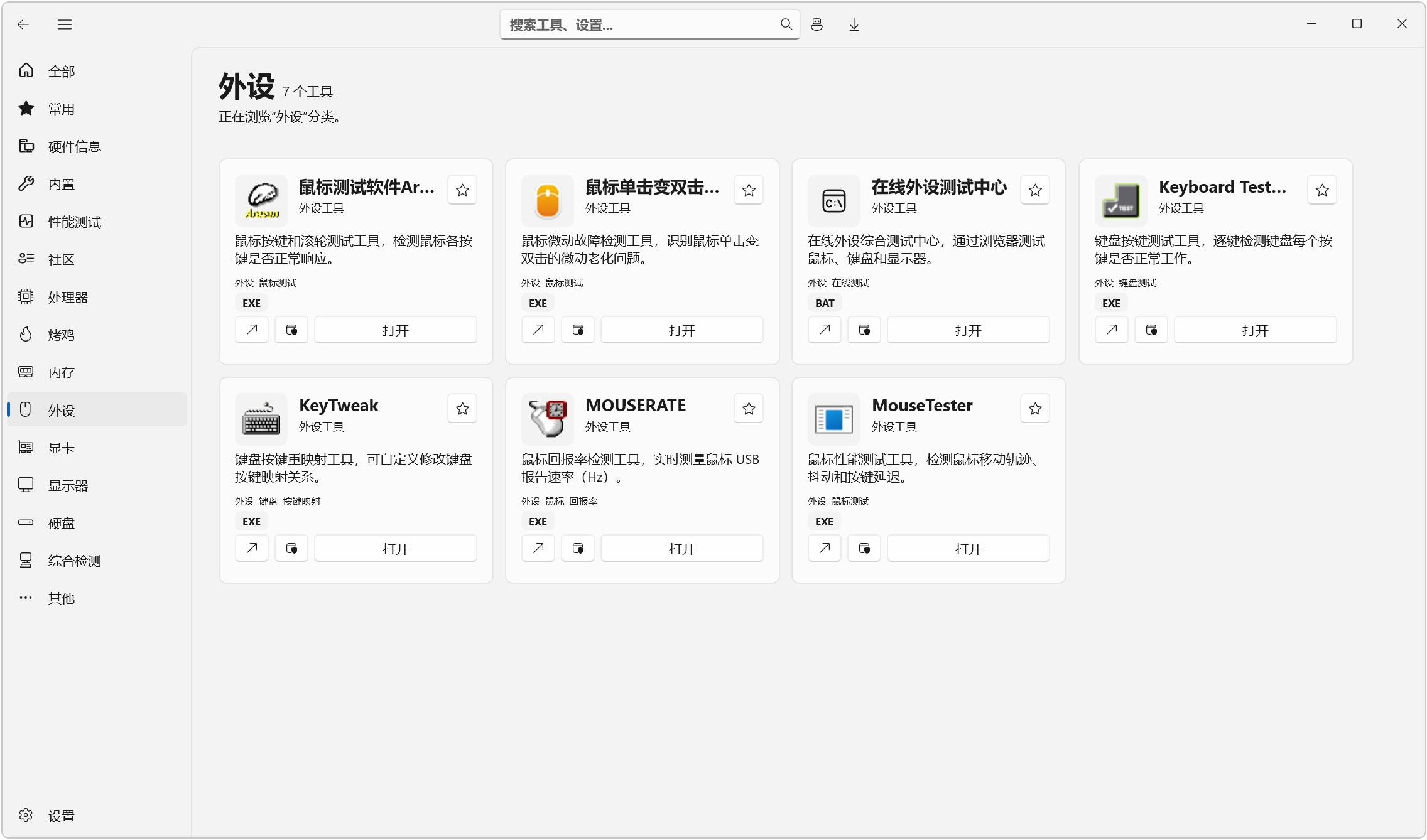Click 打开 for MOUSERATE
The image size is (1427, 840).
coord(682,549)
